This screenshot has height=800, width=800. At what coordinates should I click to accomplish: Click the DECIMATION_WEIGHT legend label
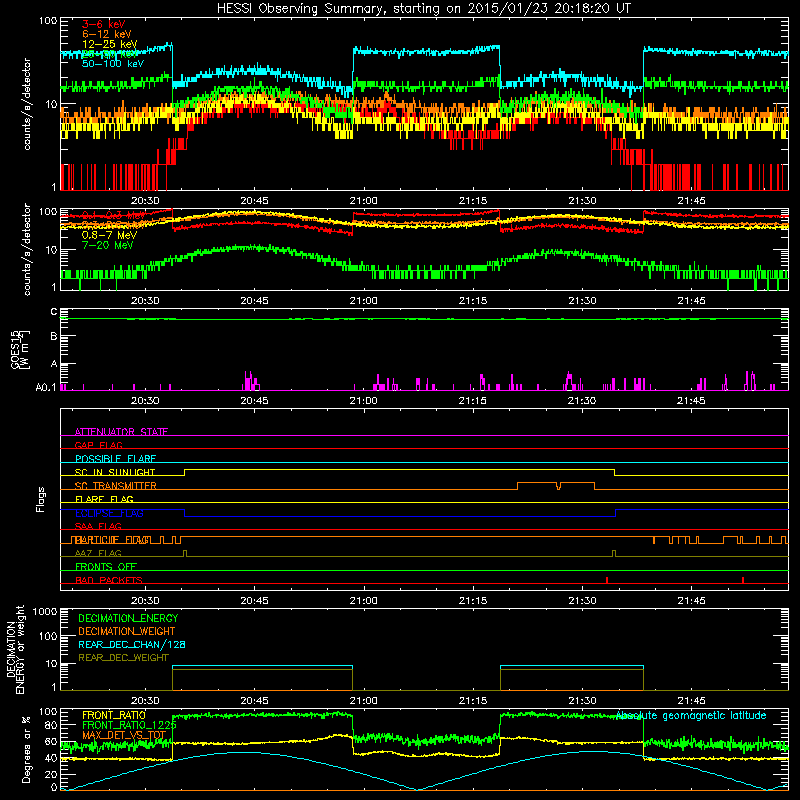point(127,631)
